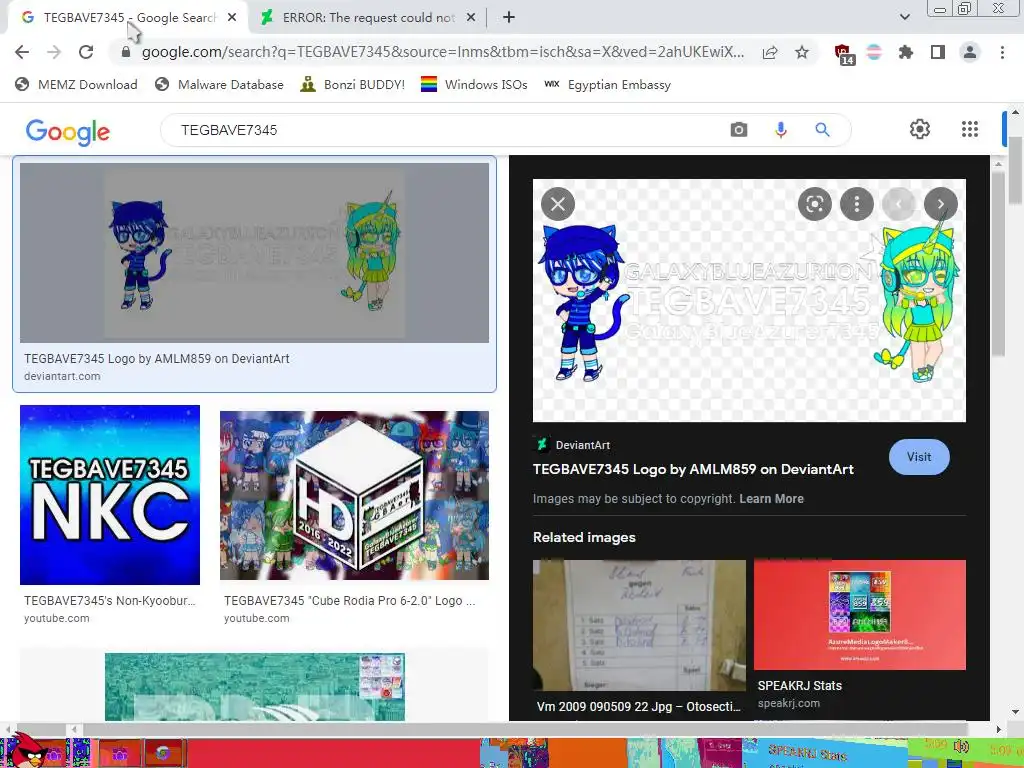Image resolution: width=1024 pixels, height=768 pixels.
Task: Toggle the browser side panel icon
Action: click(938, 52)
